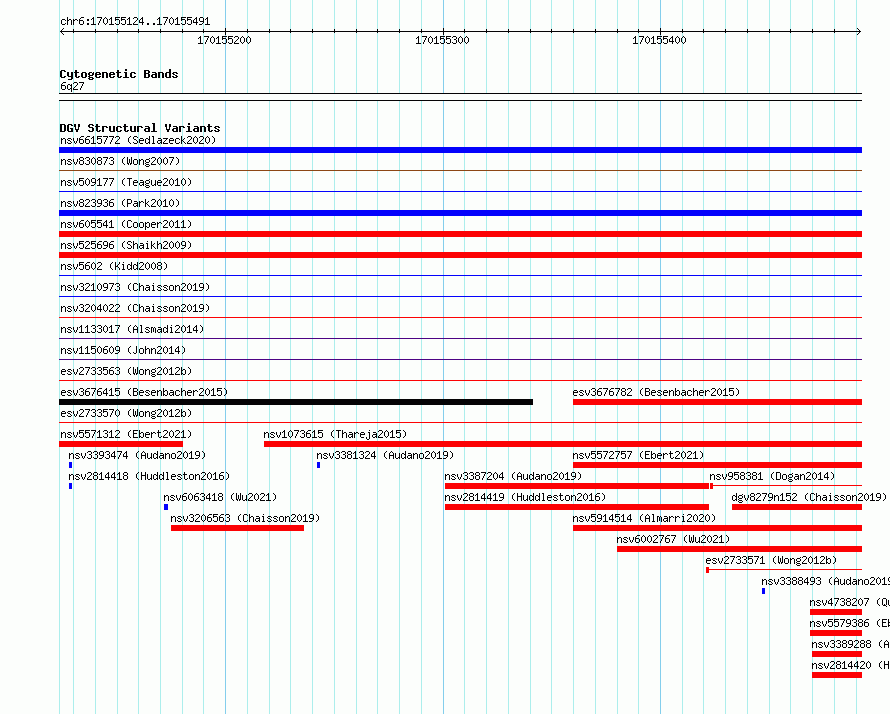Click the nsv6615772 (Sedlazeck2020) variant label
890x714 pixels.
point(138,140)
